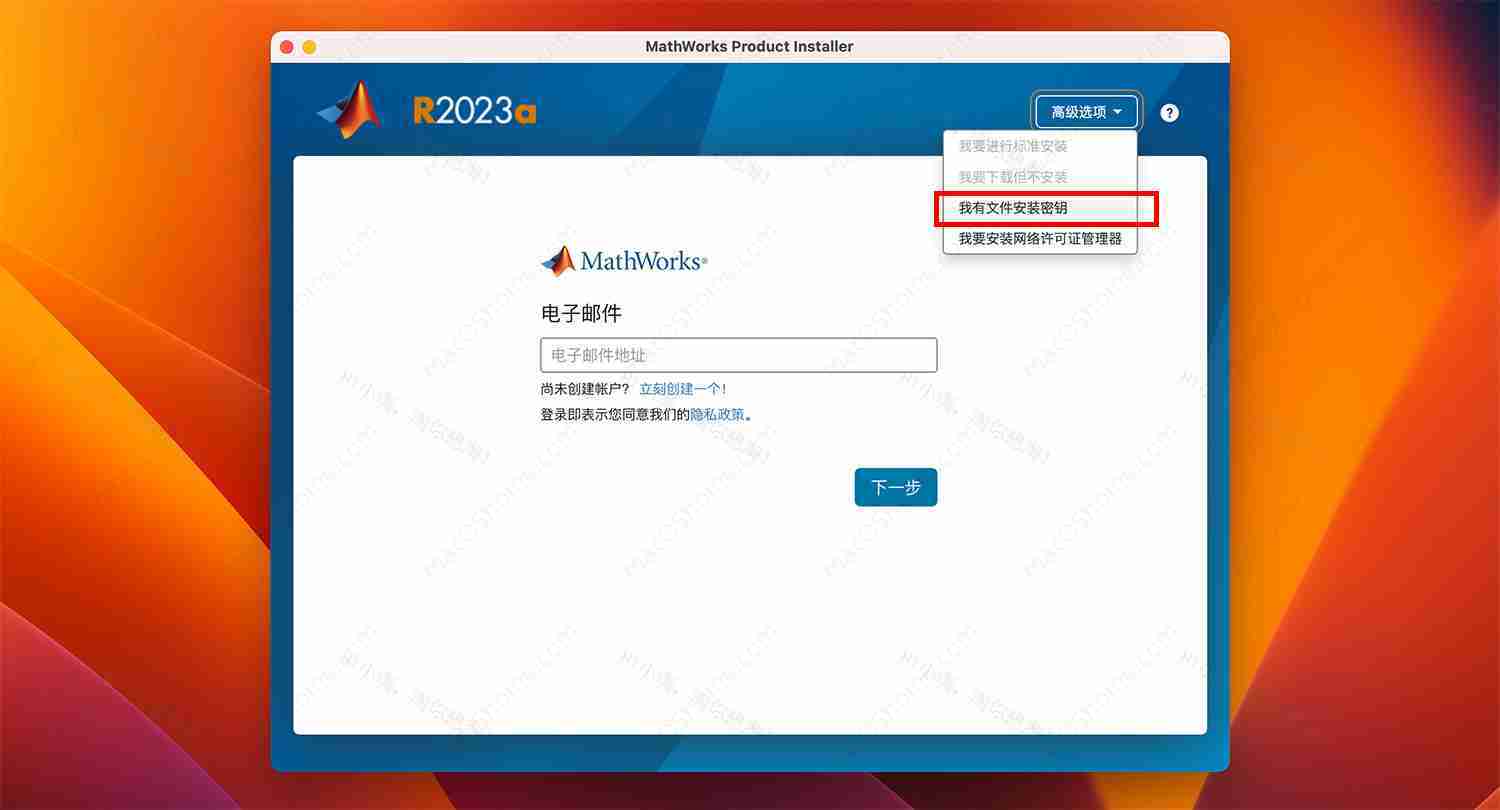Click the 电子邮件地址 input field
Image resolution: width=1500 pixels, height=810 pixels.
pos(738,355)
